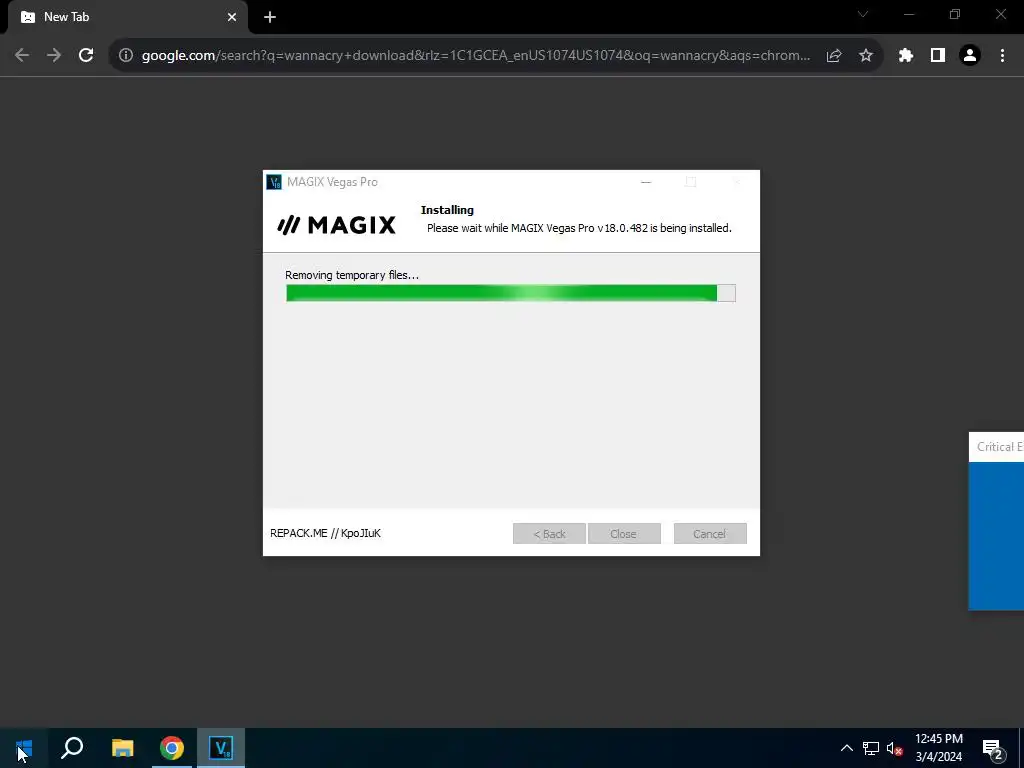Bookmark this tab with star icon
1024x768 pixels.
866,56
